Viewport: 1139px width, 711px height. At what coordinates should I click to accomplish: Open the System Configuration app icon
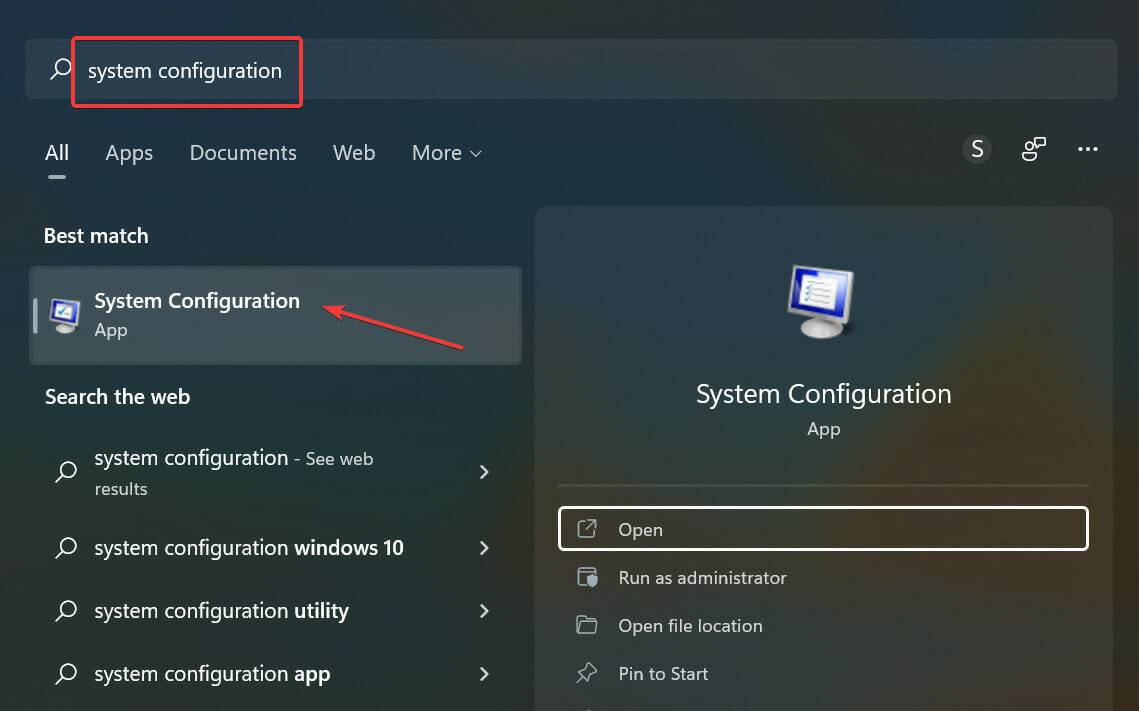[x=64, y=314]
